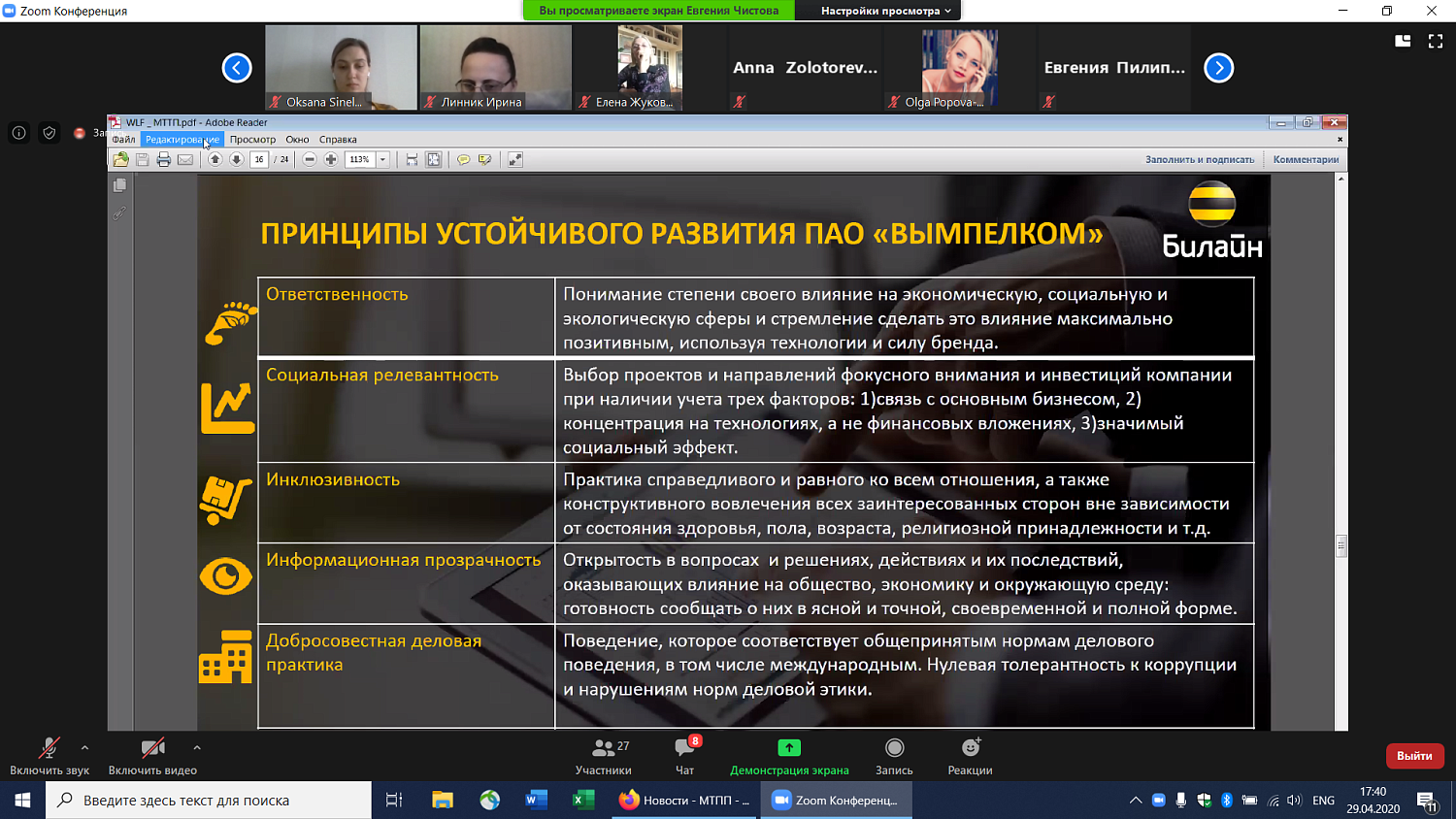Leave meeting with Выйти button
Screen dimensions: 1456x819
[x=1414, y=756]
